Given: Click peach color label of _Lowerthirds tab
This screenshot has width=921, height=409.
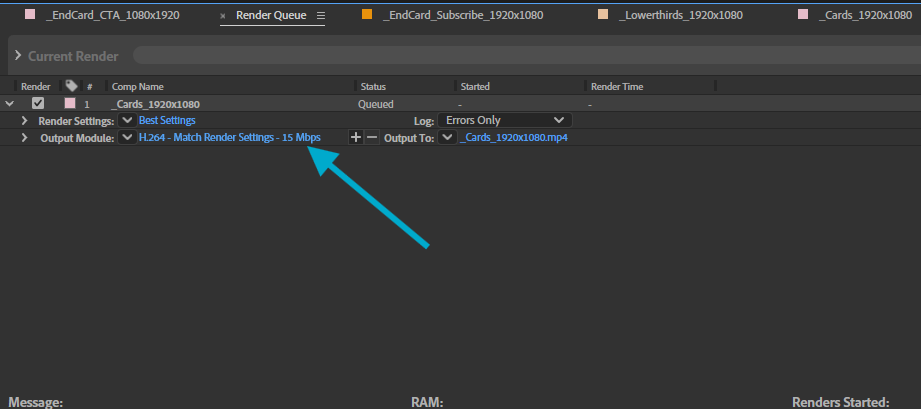Looking at the screenshot, I should pos(603,15).
